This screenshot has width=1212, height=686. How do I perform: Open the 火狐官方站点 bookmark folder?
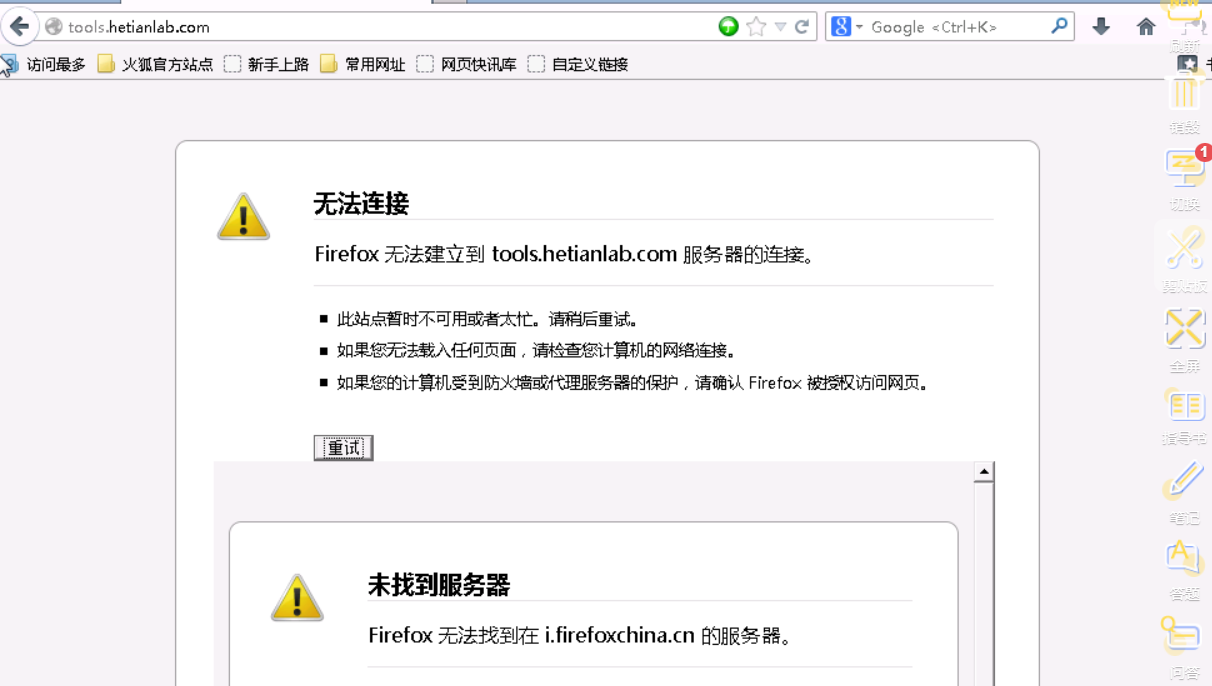pos(155,64)
